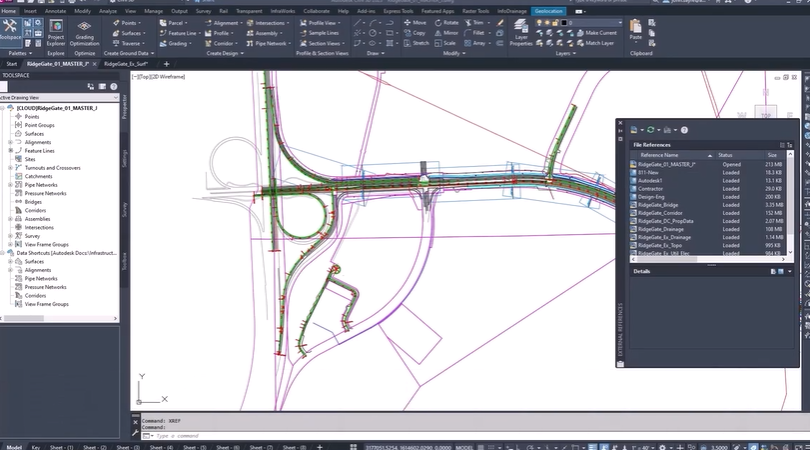Expand the Create Design panel
Viewport: 810px width, 450px height.
pyautogui.click(x=225, y=53)
